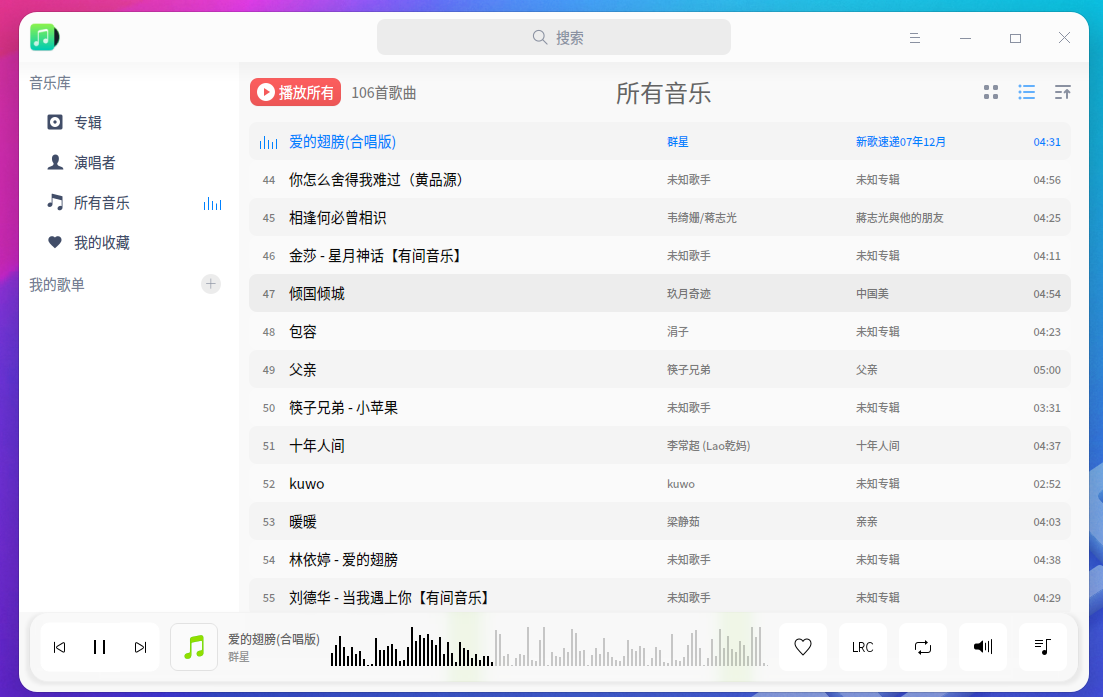Pause the current song
1103x697 pixels.
tap(99, 647)
